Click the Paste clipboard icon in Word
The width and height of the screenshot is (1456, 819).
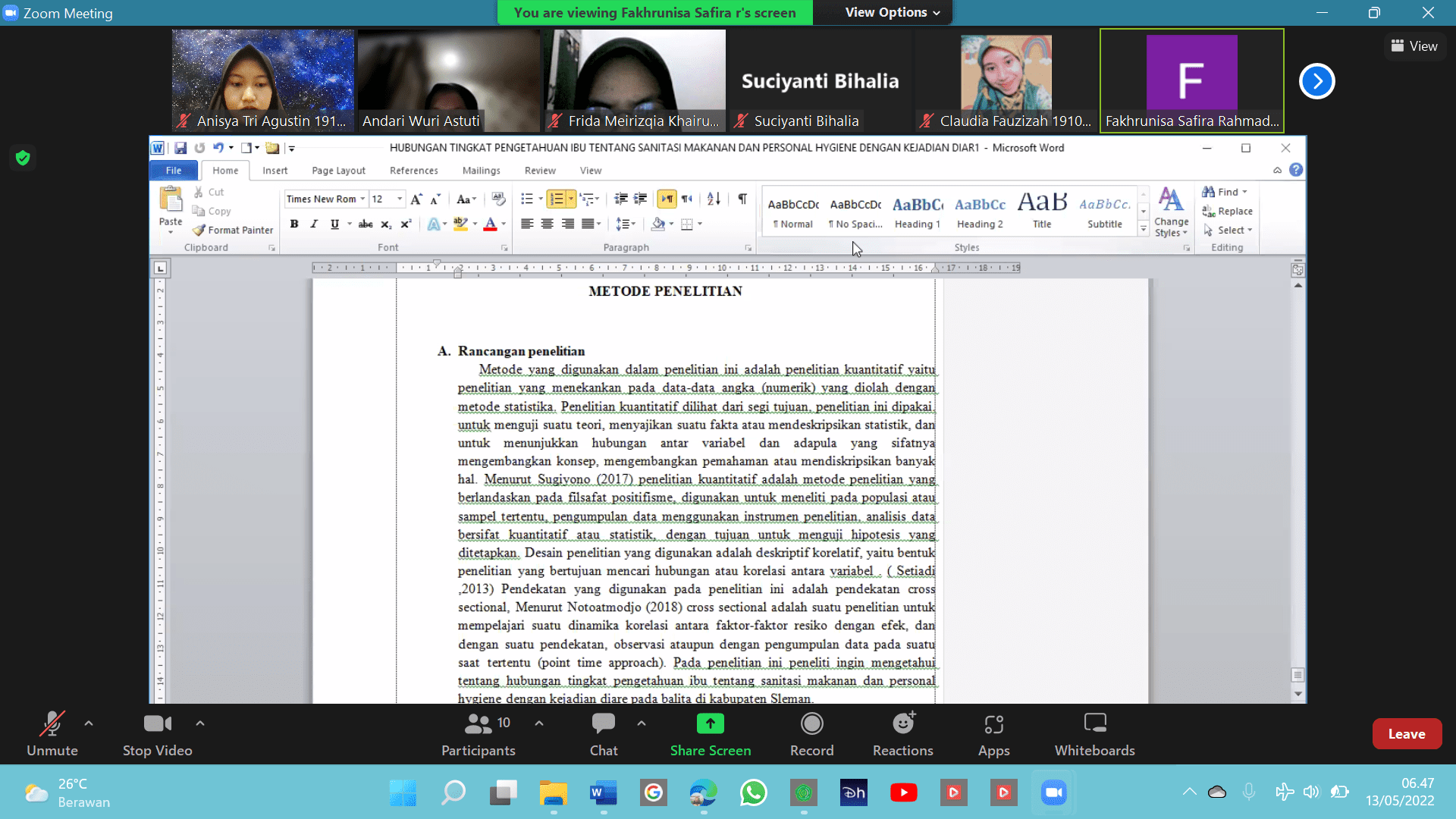click(171, 199)
